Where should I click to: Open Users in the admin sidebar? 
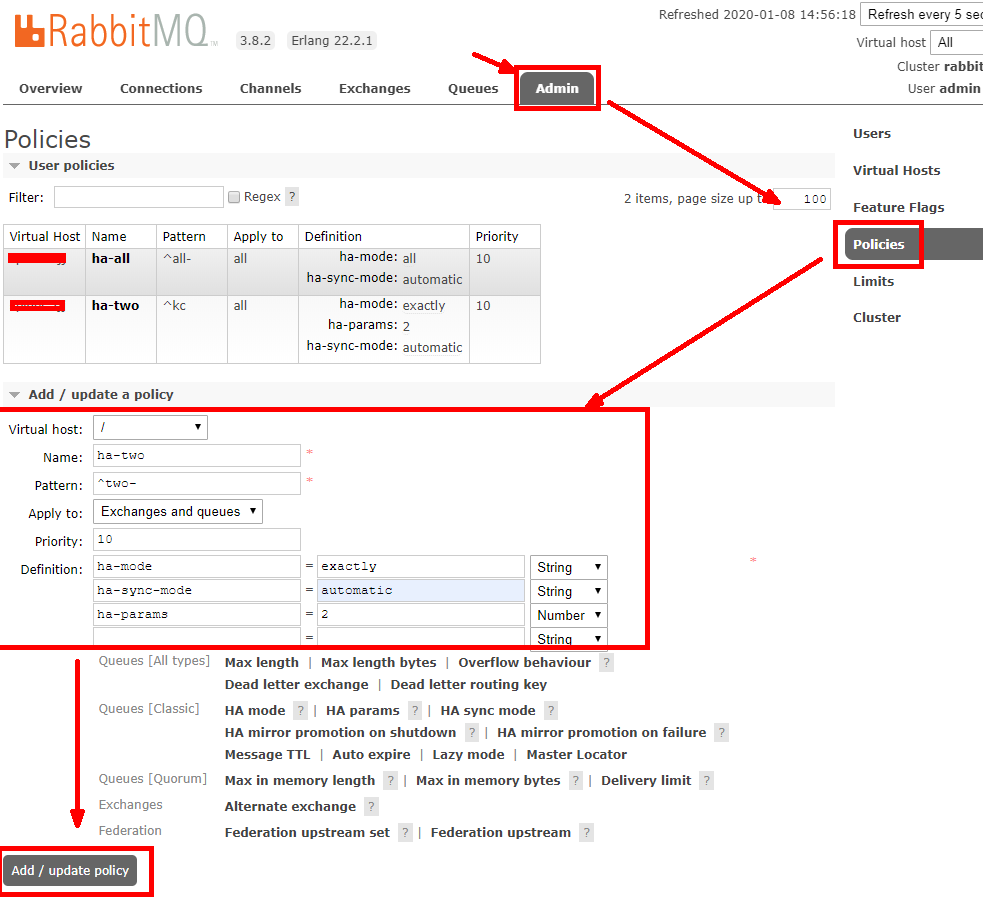pos(871,134)
